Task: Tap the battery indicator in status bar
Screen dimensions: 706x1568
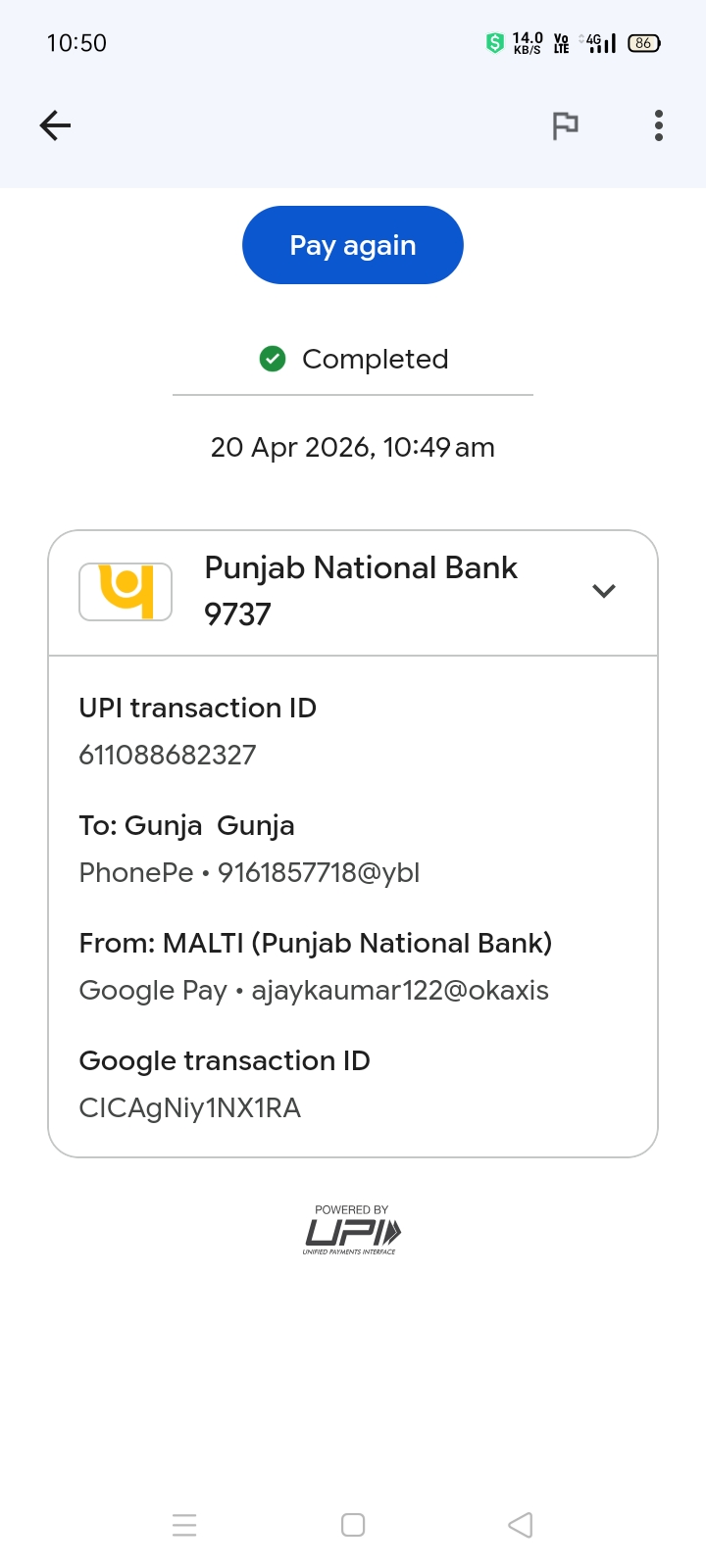Action: coord(644,43)
